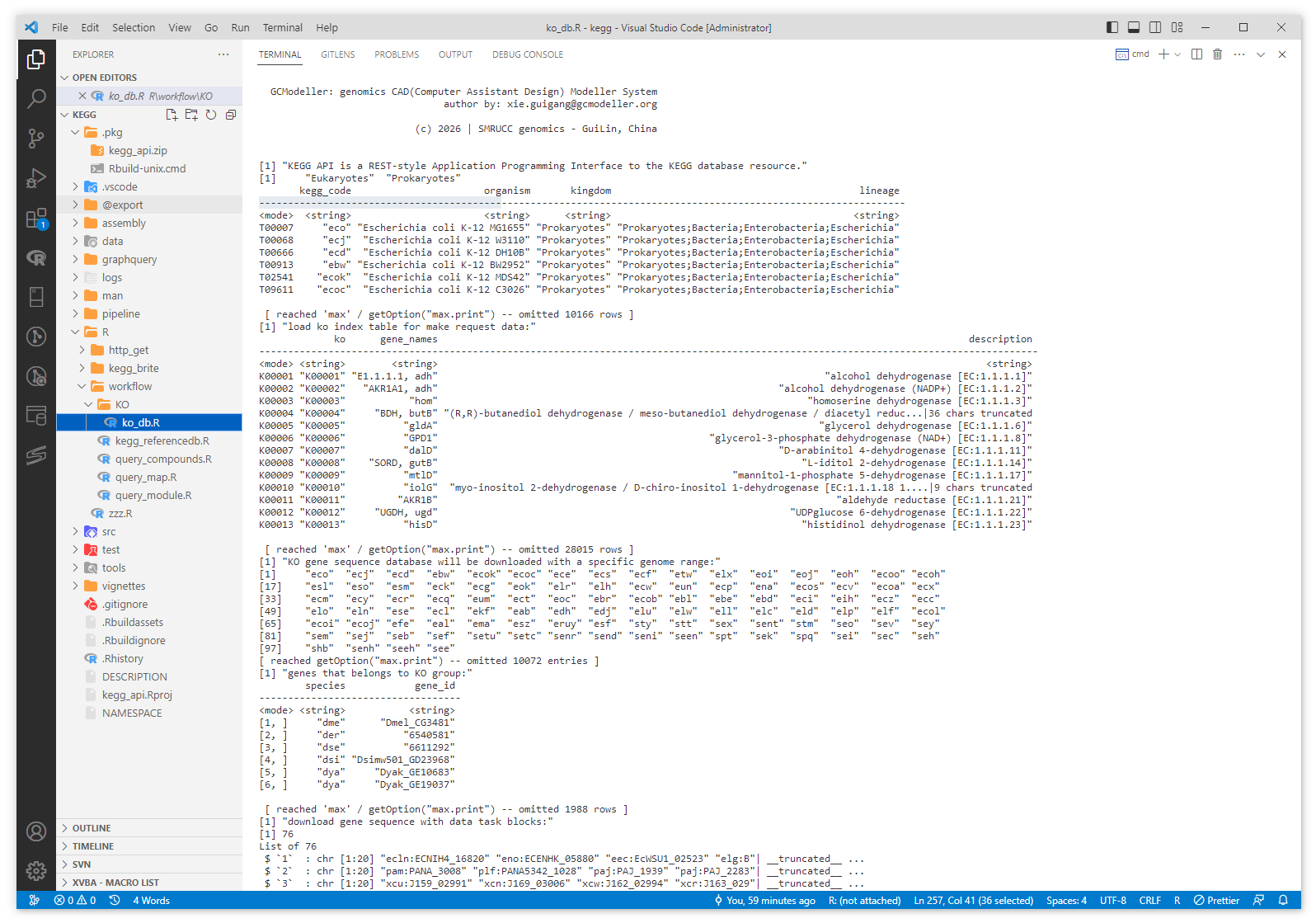Viewport: 1316px width, 923px height.
Task: Open the Search view in activity bar
Action: click(x=36, y=99)
